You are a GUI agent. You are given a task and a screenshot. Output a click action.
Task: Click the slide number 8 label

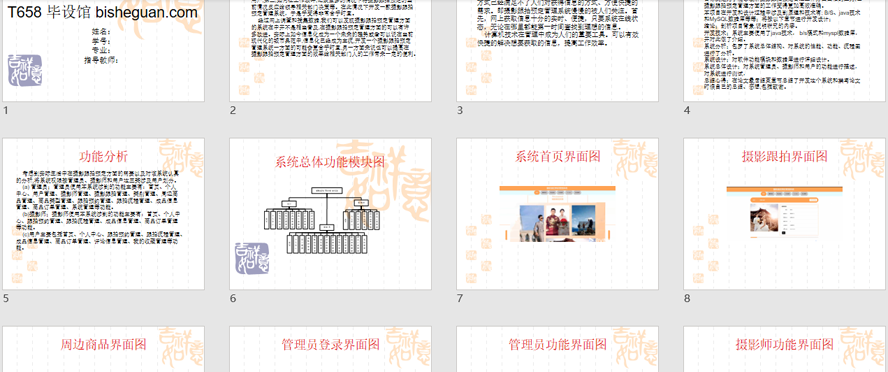coord(687,298)
